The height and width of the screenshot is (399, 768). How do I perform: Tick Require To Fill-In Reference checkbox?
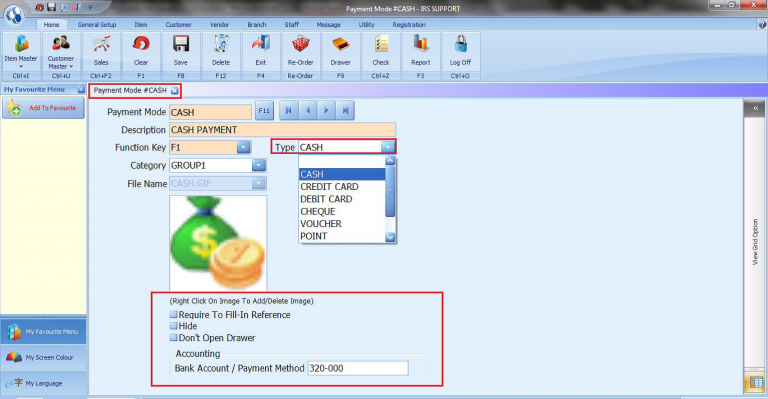[x=173, y=314]
